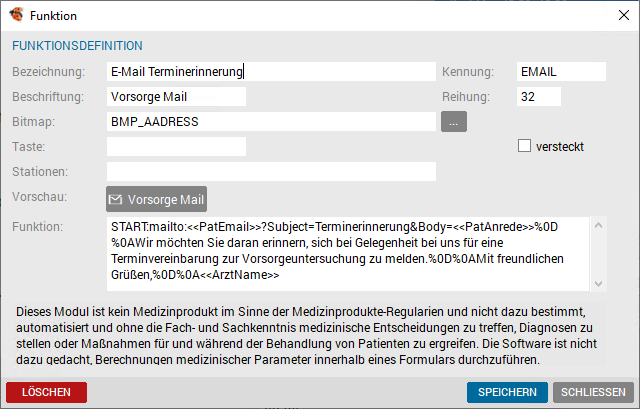Click the empty Stationen input field
640x409 pixels.
(271, 171)
